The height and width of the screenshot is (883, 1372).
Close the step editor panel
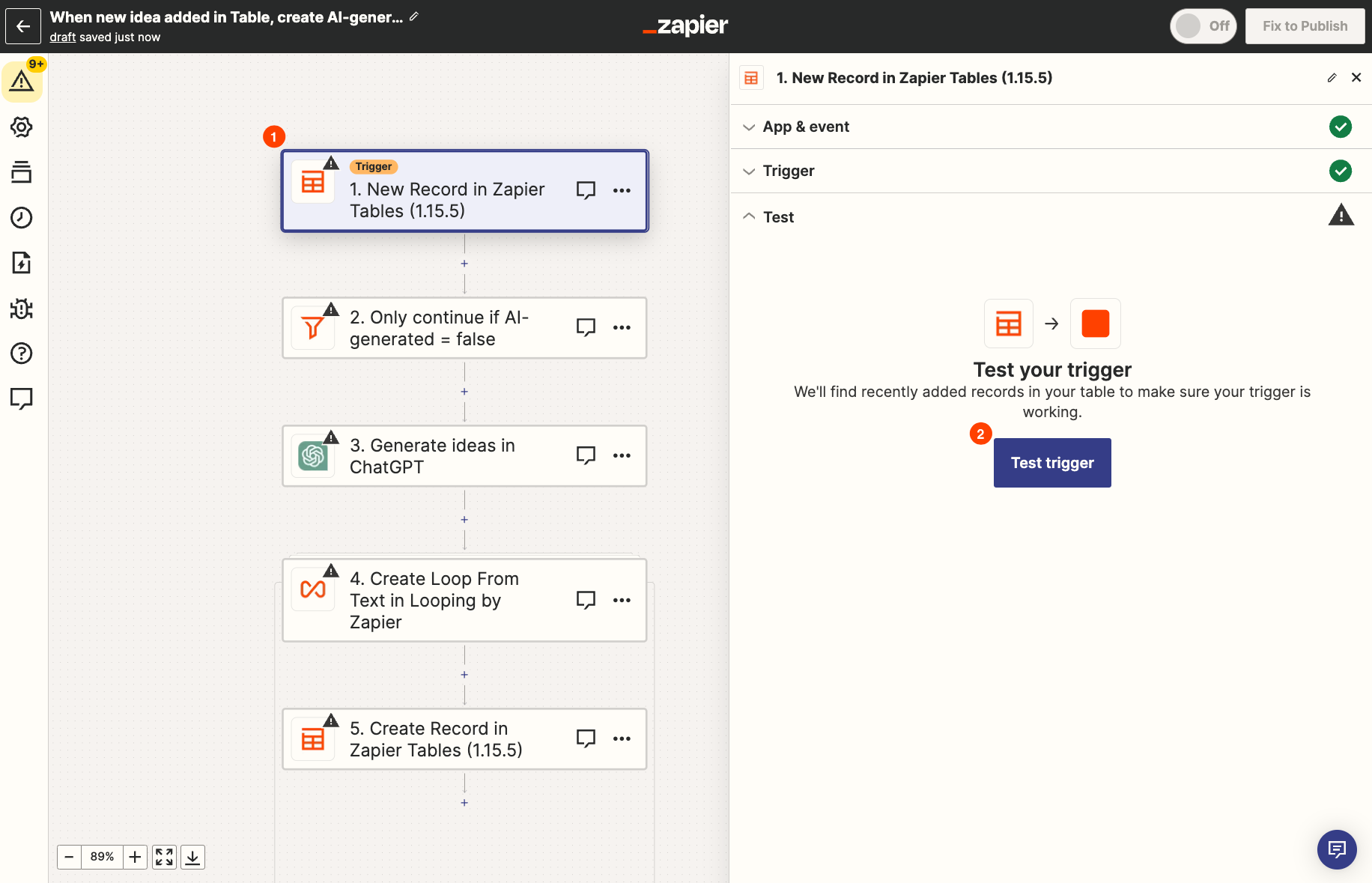[x=1356, y=77]
